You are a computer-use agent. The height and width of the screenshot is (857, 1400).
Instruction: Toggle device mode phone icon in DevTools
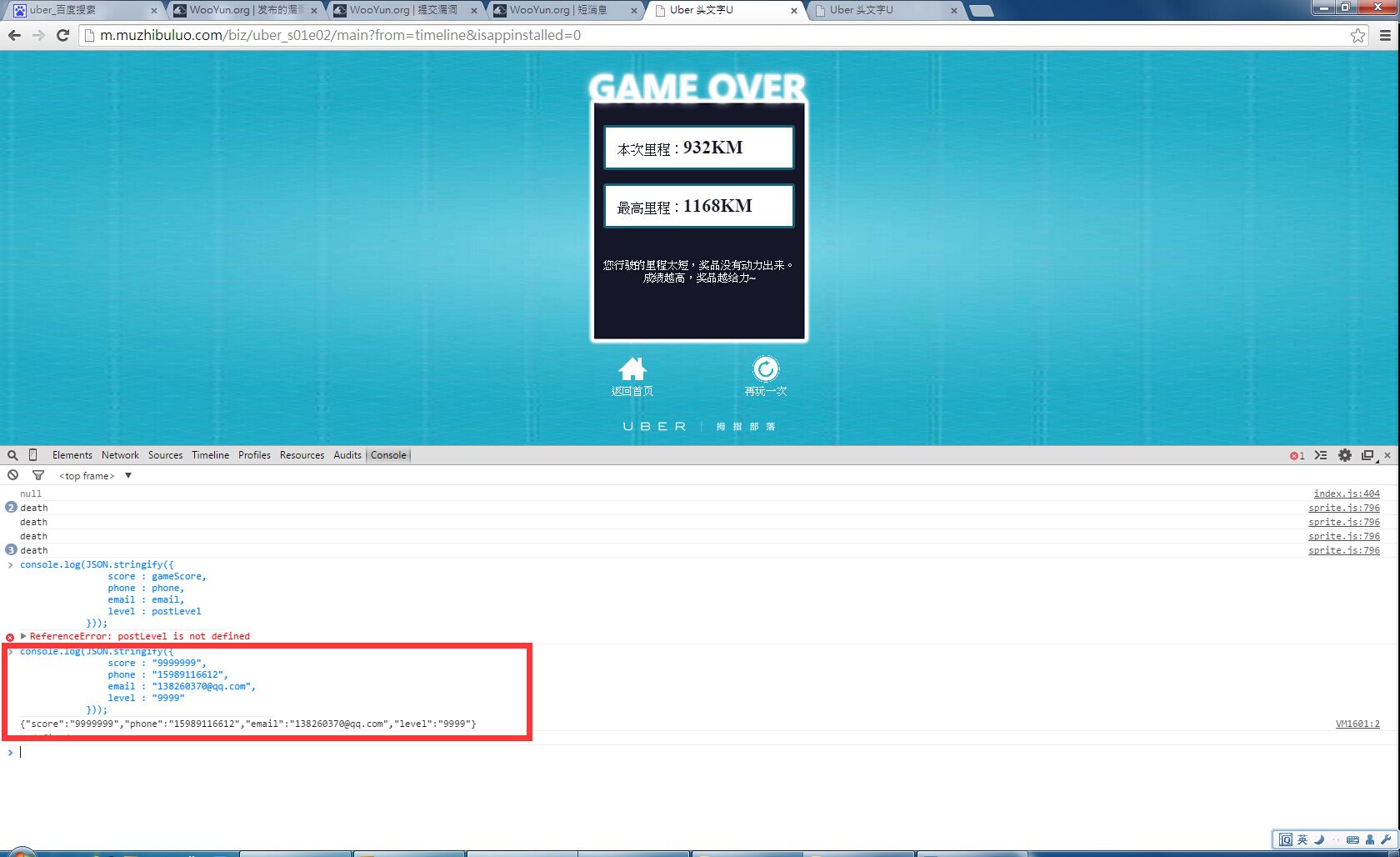pyautogui.click(x=33, y=455)
